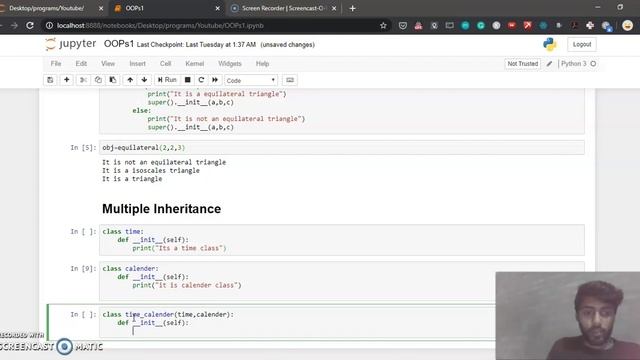Open cell type Code dropdown

(251, 80)
